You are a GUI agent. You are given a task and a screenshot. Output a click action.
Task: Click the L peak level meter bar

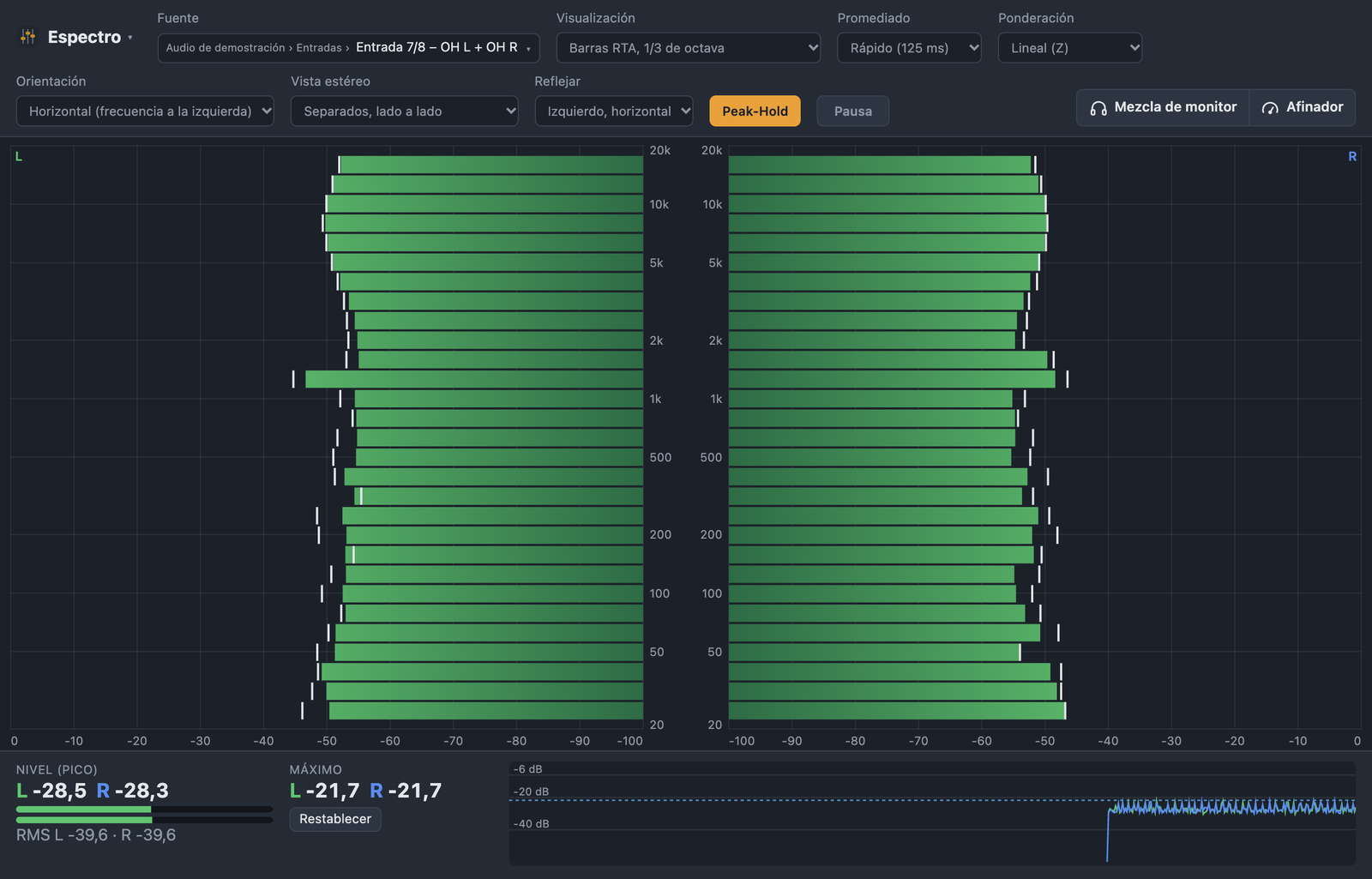point(144,810)
